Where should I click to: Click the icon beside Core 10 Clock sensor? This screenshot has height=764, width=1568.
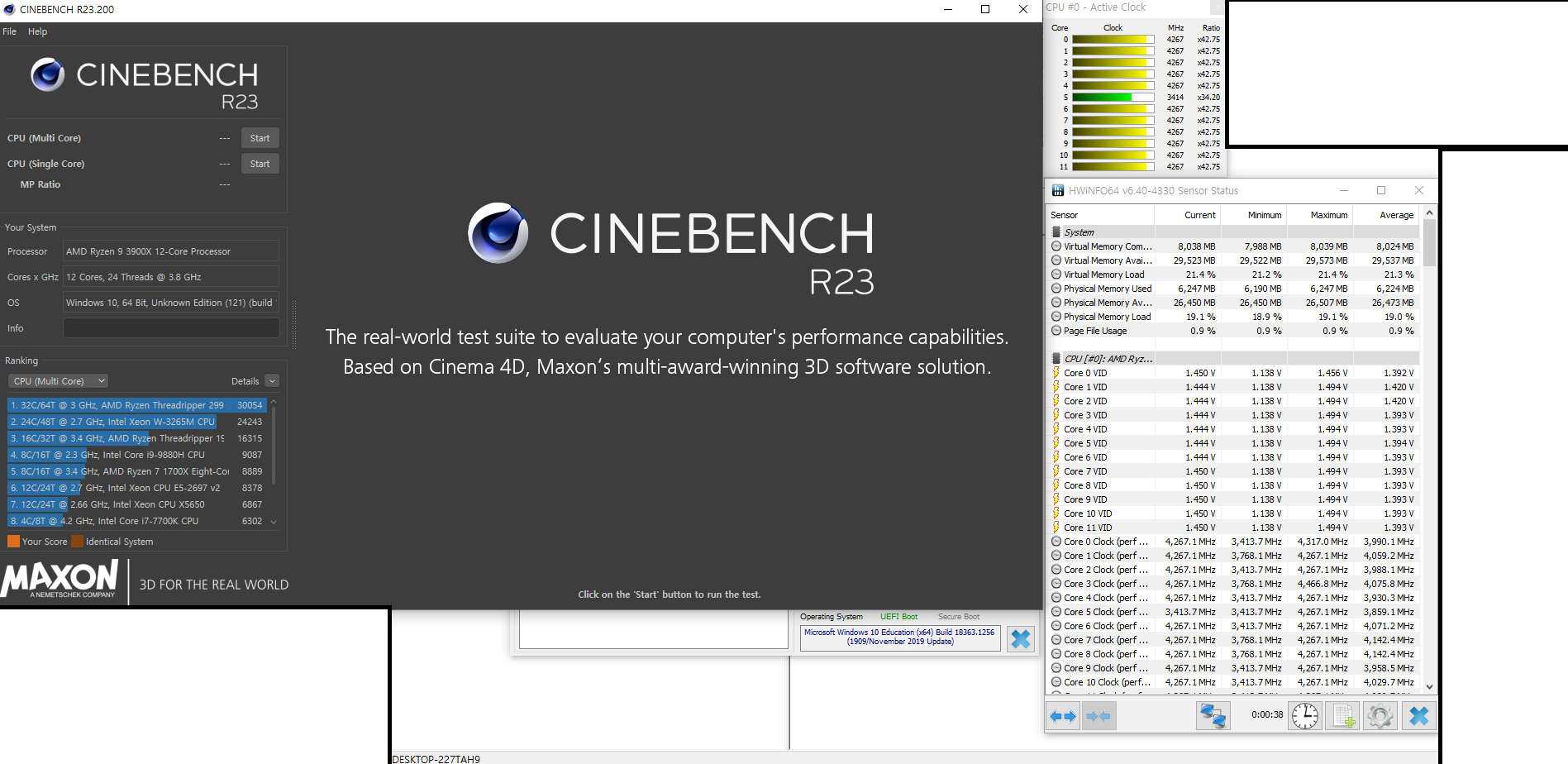point(1056,682)
